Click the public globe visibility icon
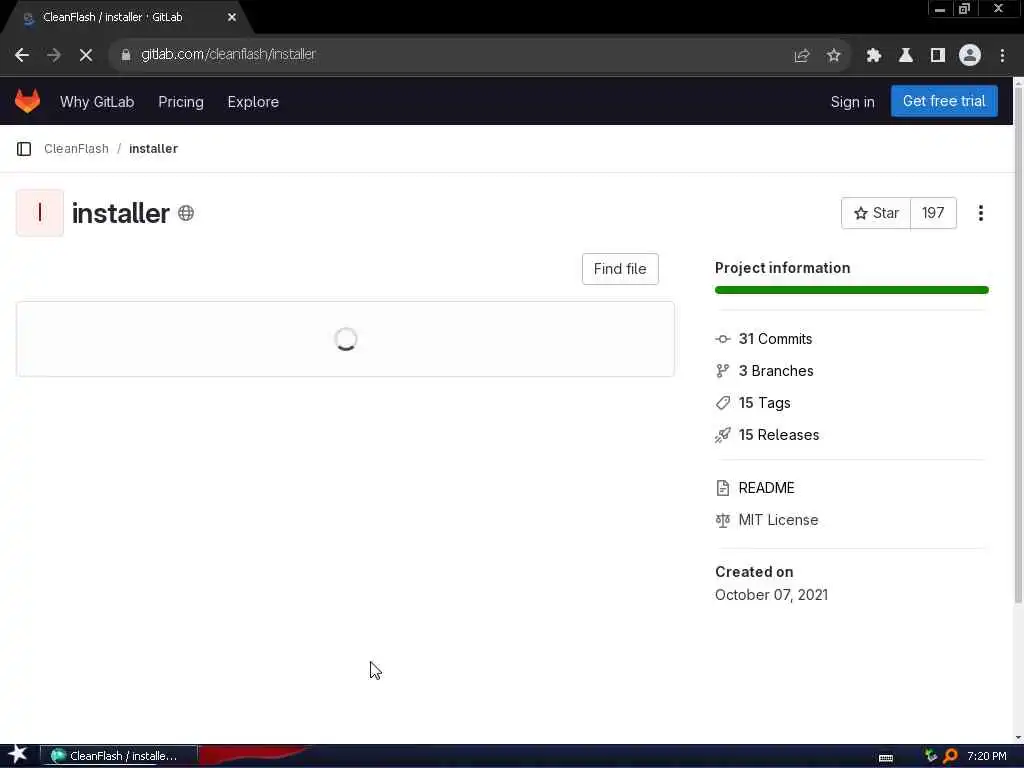 point(186,213)
